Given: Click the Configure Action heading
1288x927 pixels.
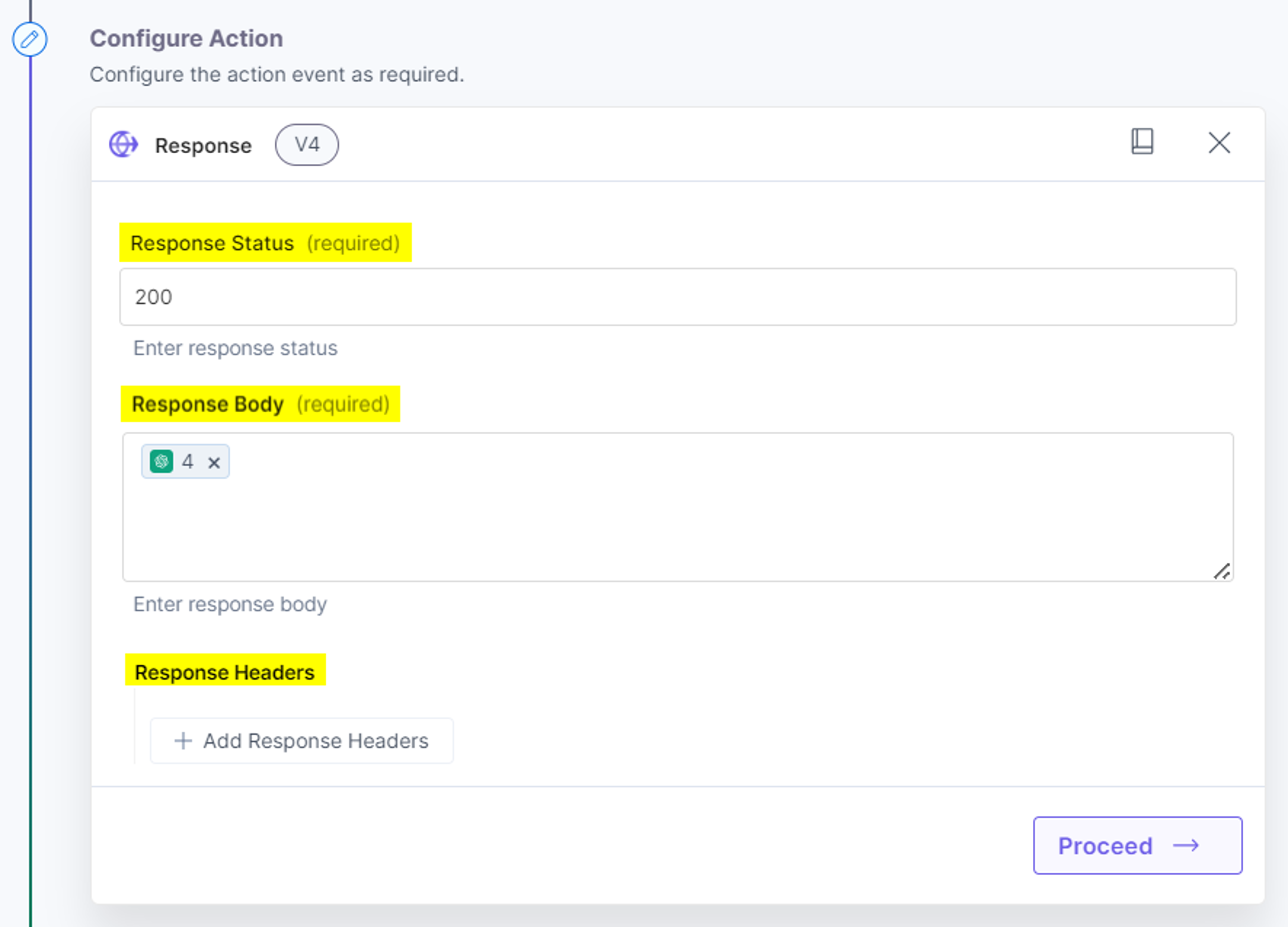Looking at the screenshot, I should point(186,39).
